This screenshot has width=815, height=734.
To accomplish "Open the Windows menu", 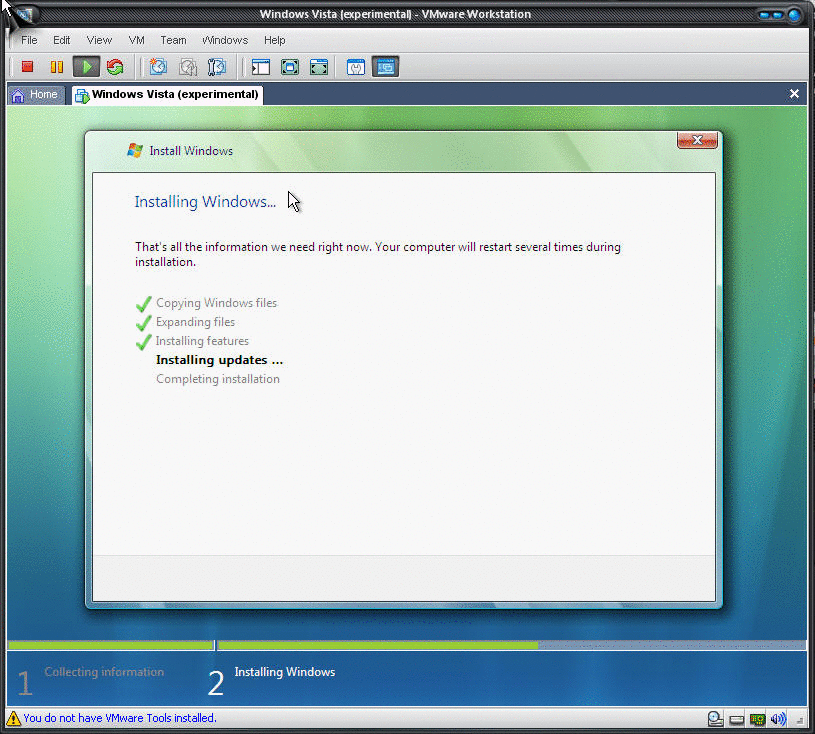I will [225, 40].
